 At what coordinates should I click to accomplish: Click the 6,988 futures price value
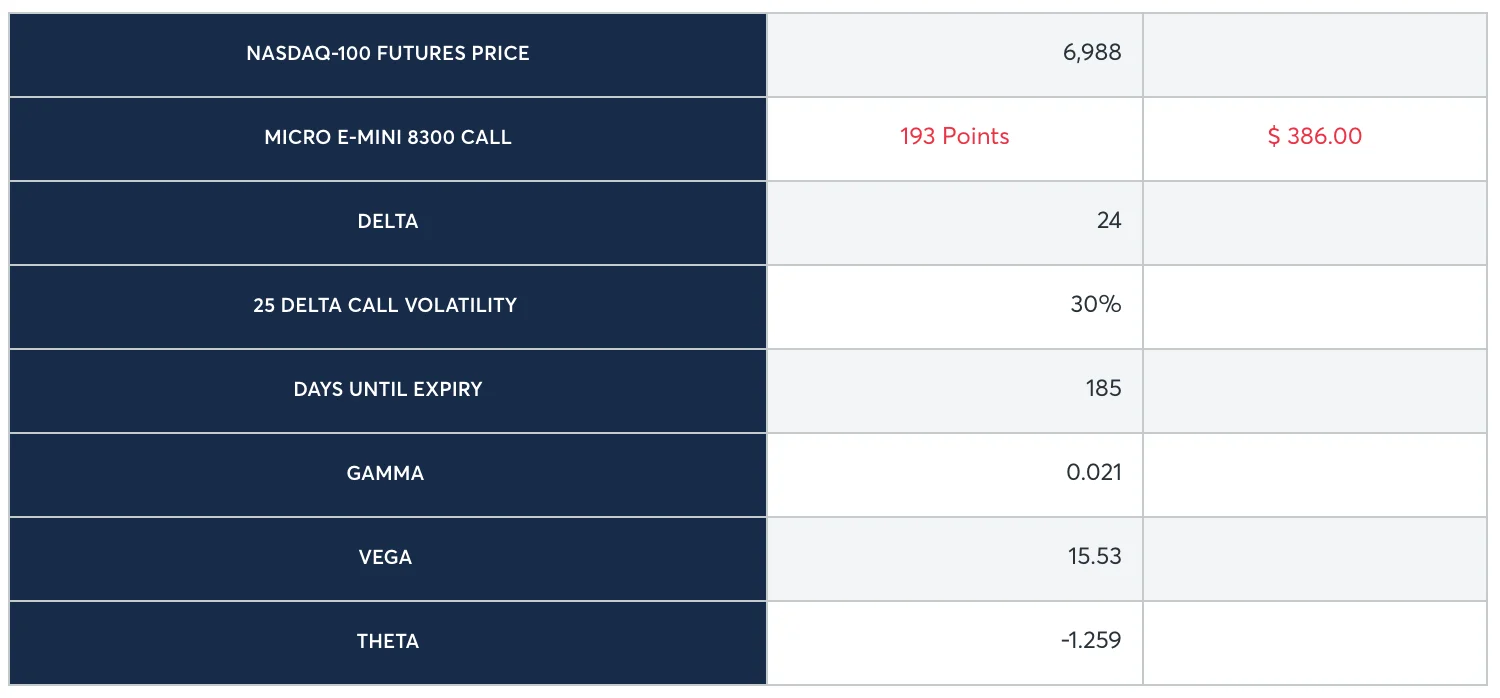1092,54
